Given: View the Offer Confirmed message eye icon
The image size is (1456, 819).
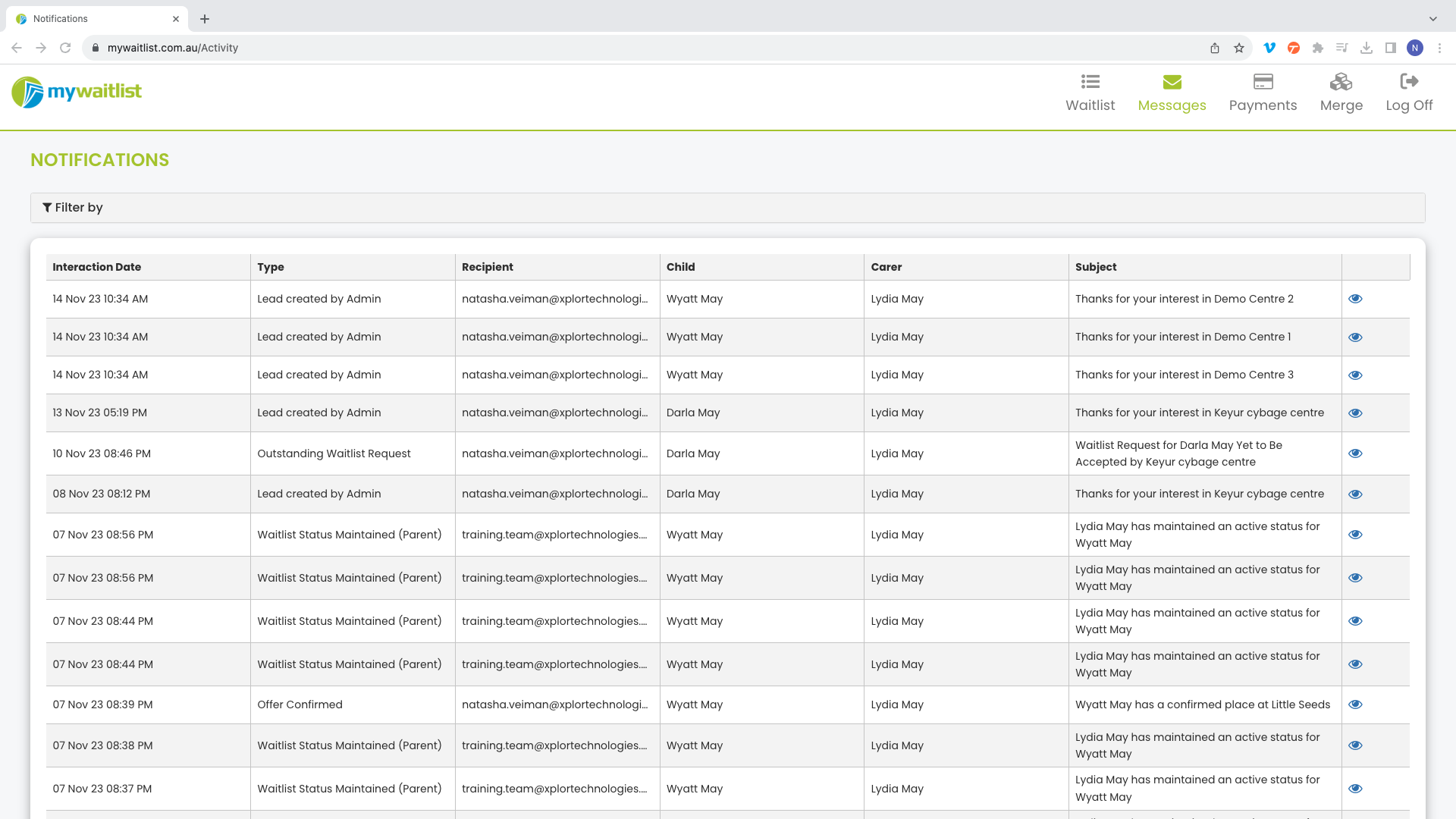Looking at the screenshot, I should pyautogui.click(x=1355, y=704).
